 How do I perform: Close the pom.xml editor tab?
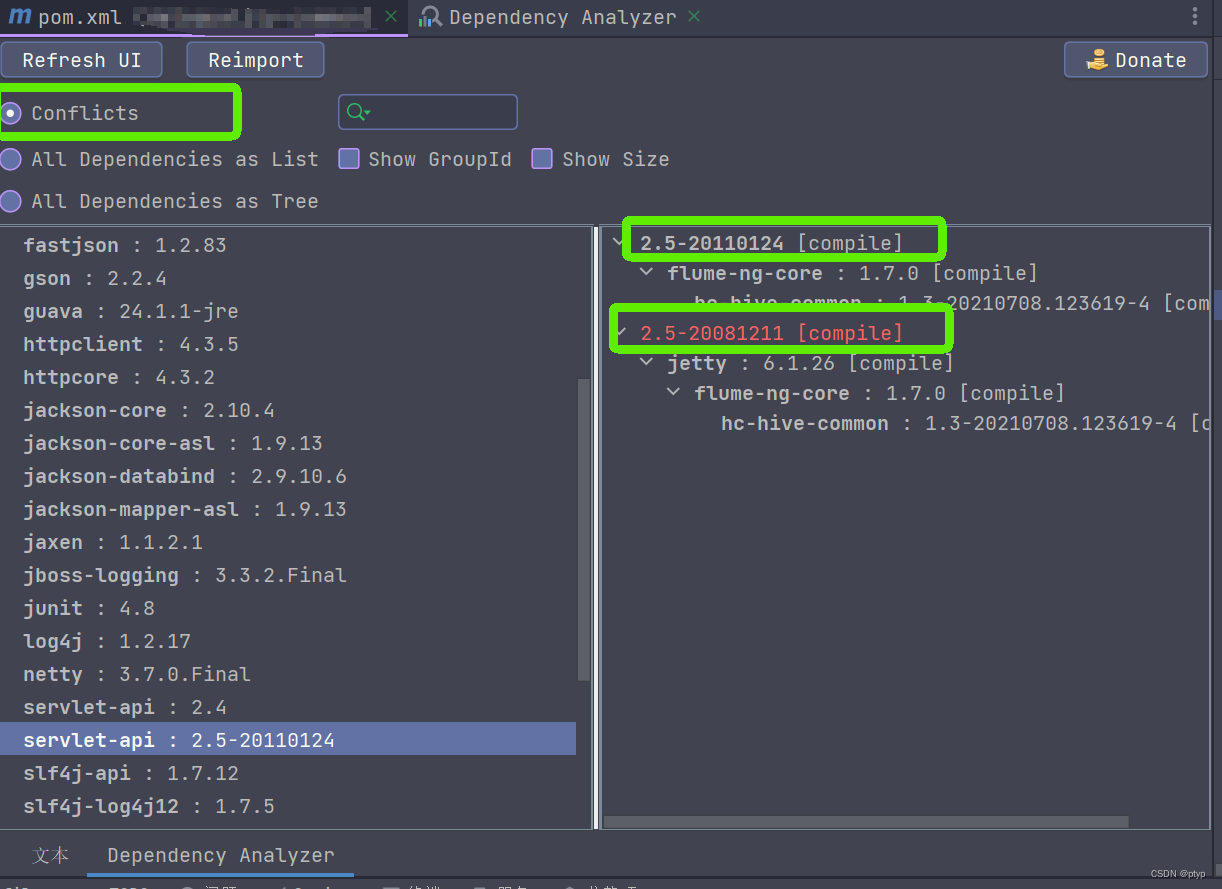point(391,17)
